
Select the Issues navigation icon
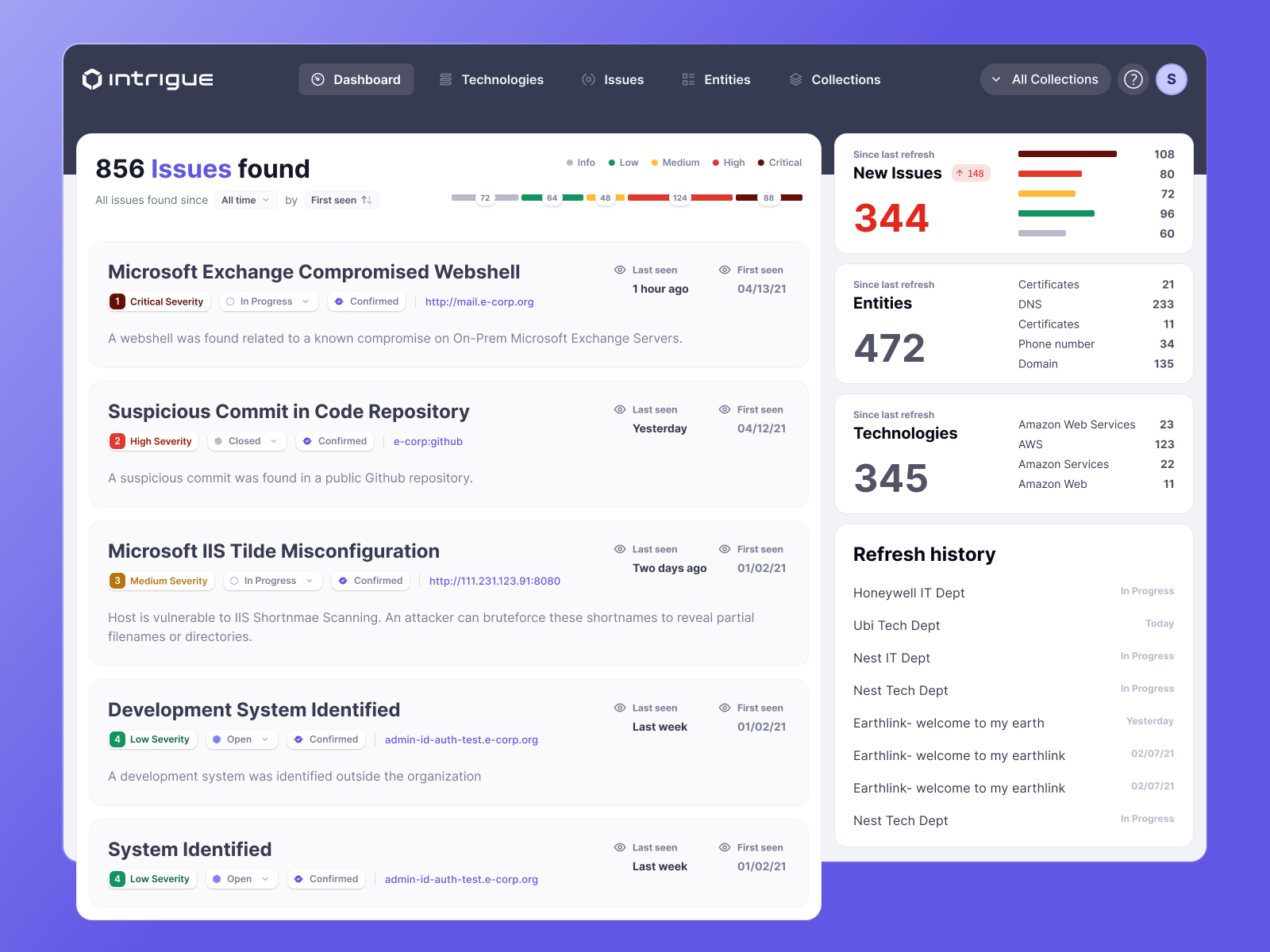point(589,79)
